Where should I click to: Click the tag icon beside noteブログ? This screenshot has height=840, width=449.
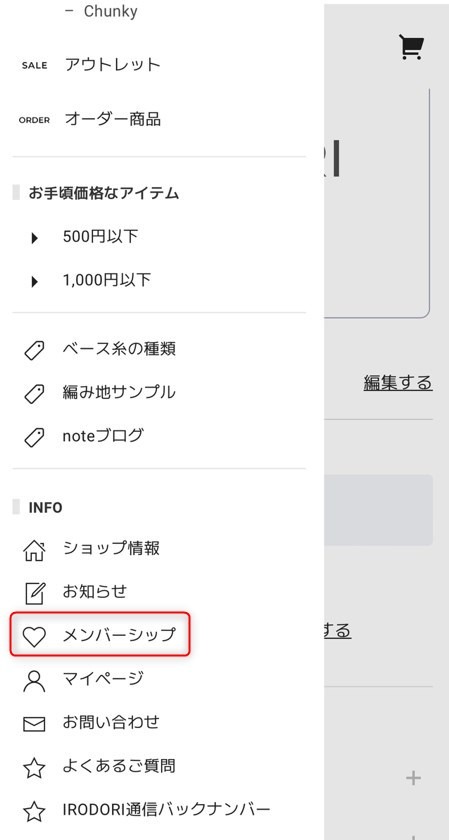click(x=35, y=437)
